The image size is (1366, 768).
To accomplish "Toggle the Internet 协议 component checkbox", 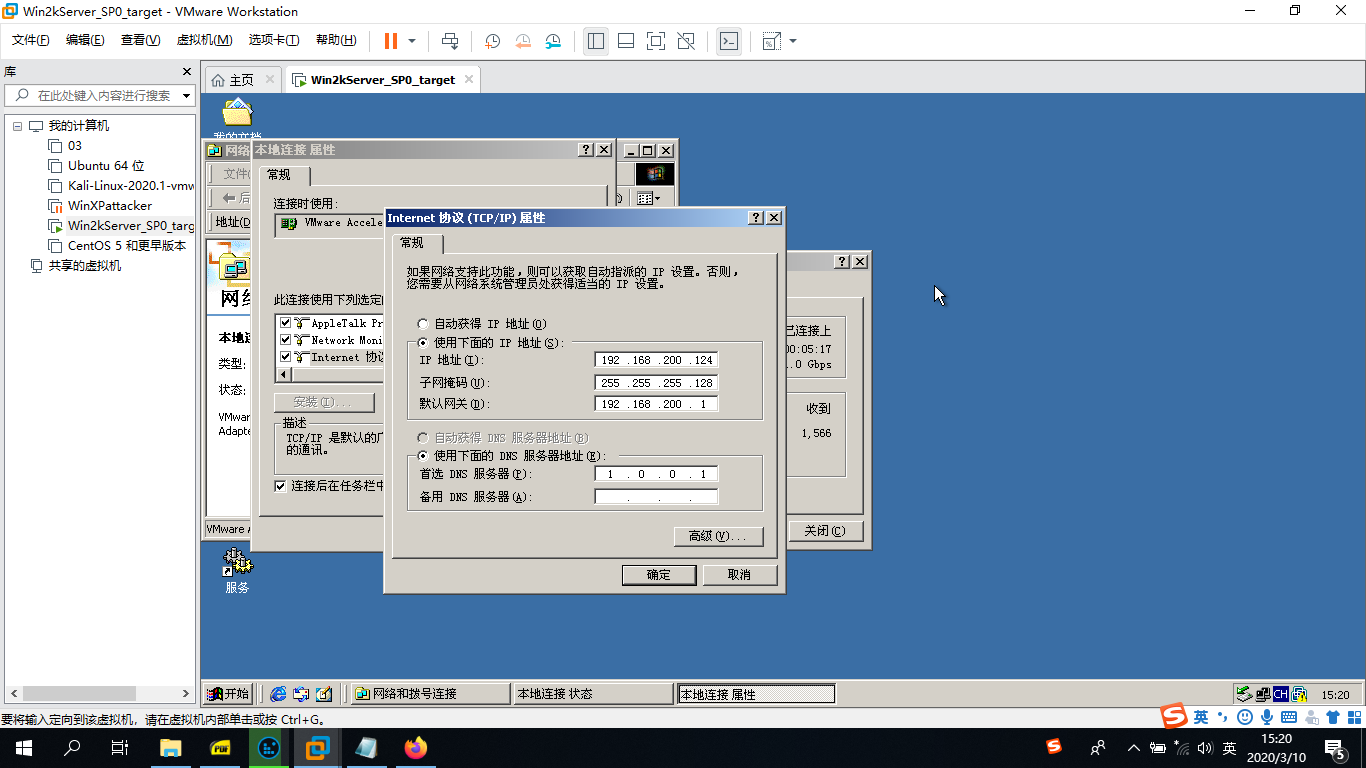I will 286,357.
